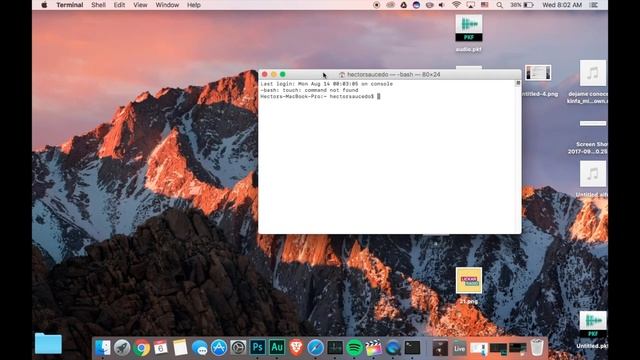
Task: Open the keyboard input flag menu
Action: [484, 5]
